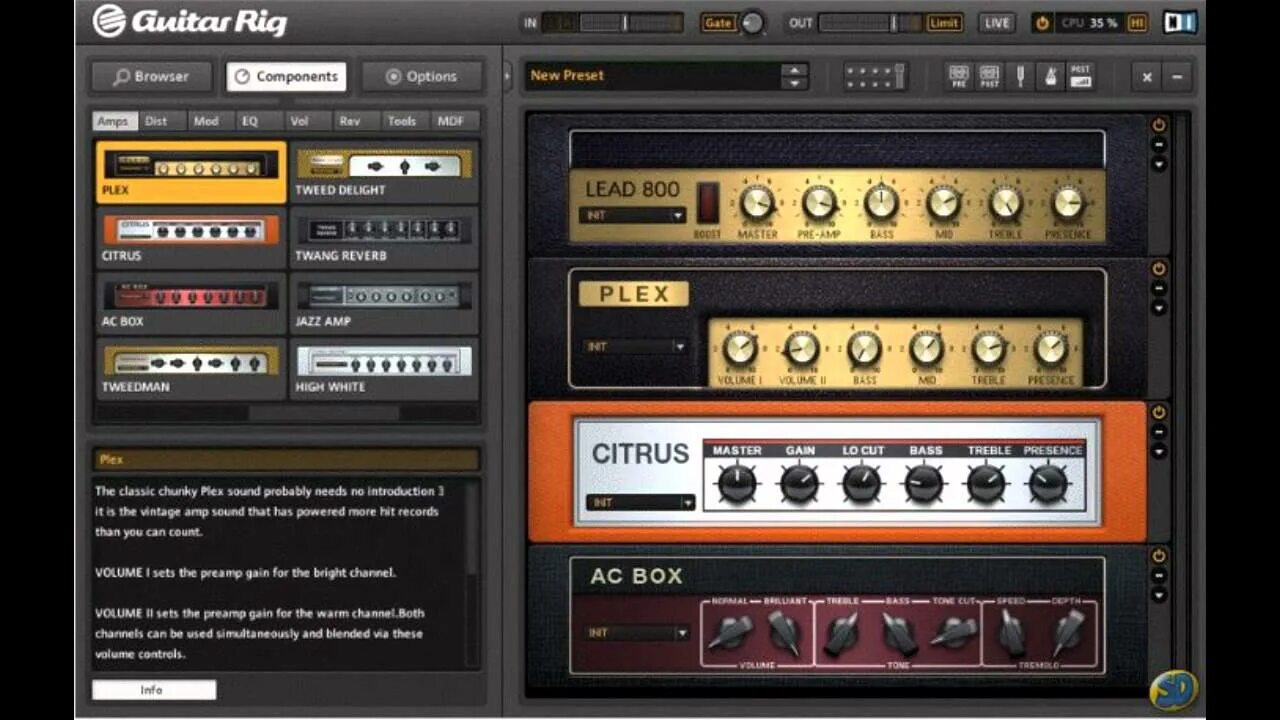Click the AC BOX Brilliant volume knob

785,633
